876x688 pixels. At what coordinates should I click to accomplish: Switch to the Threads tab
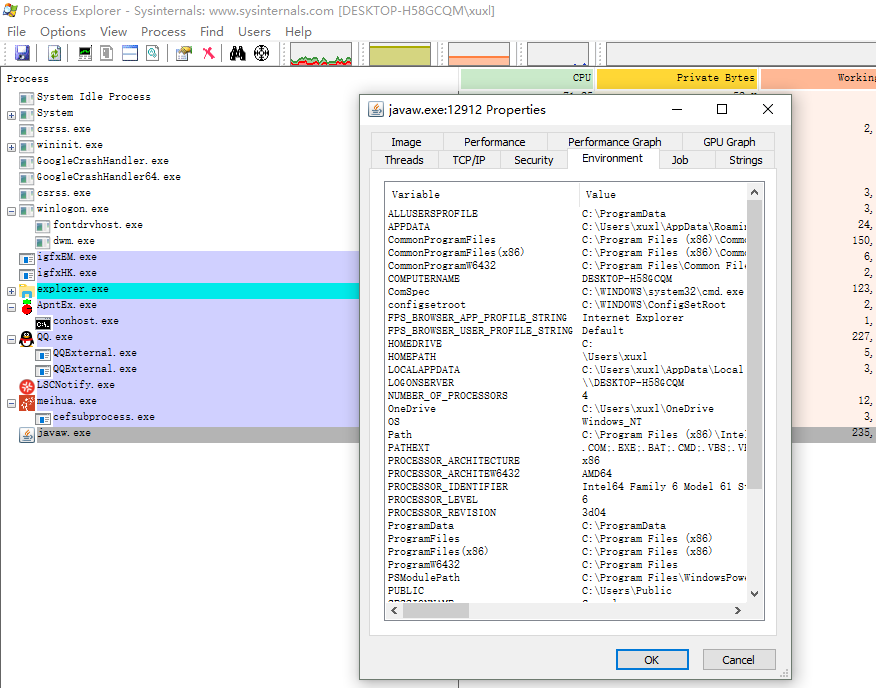[404, 160]
